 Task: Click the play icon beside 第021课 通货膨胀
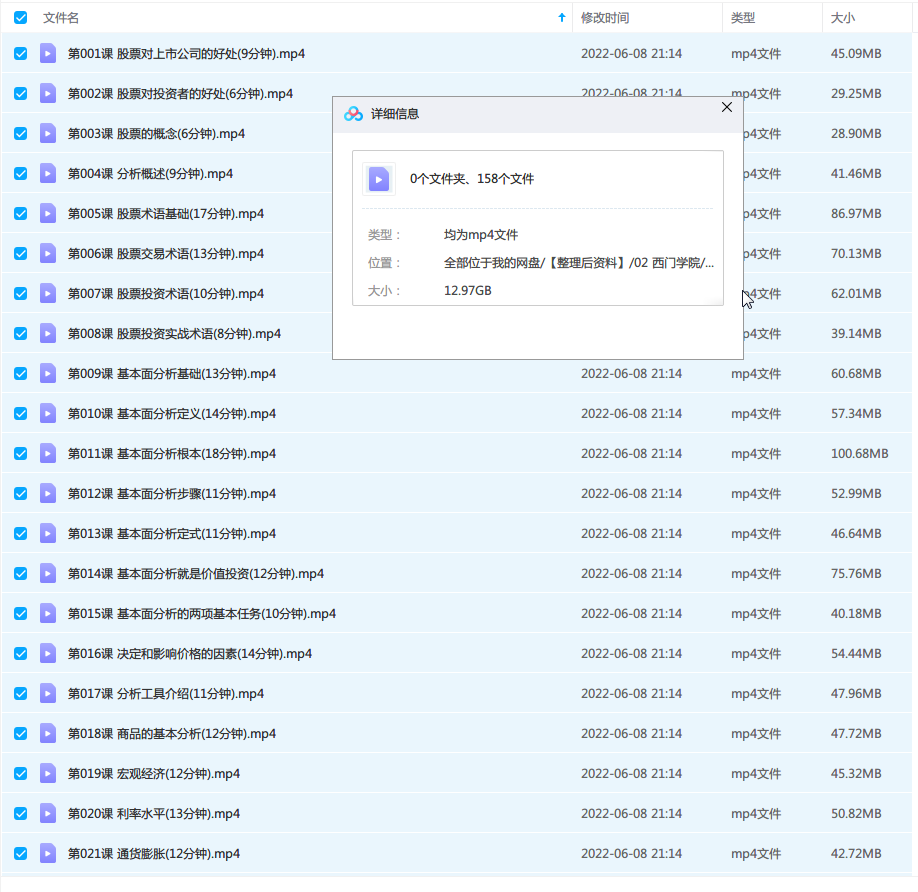click(48, 853)
